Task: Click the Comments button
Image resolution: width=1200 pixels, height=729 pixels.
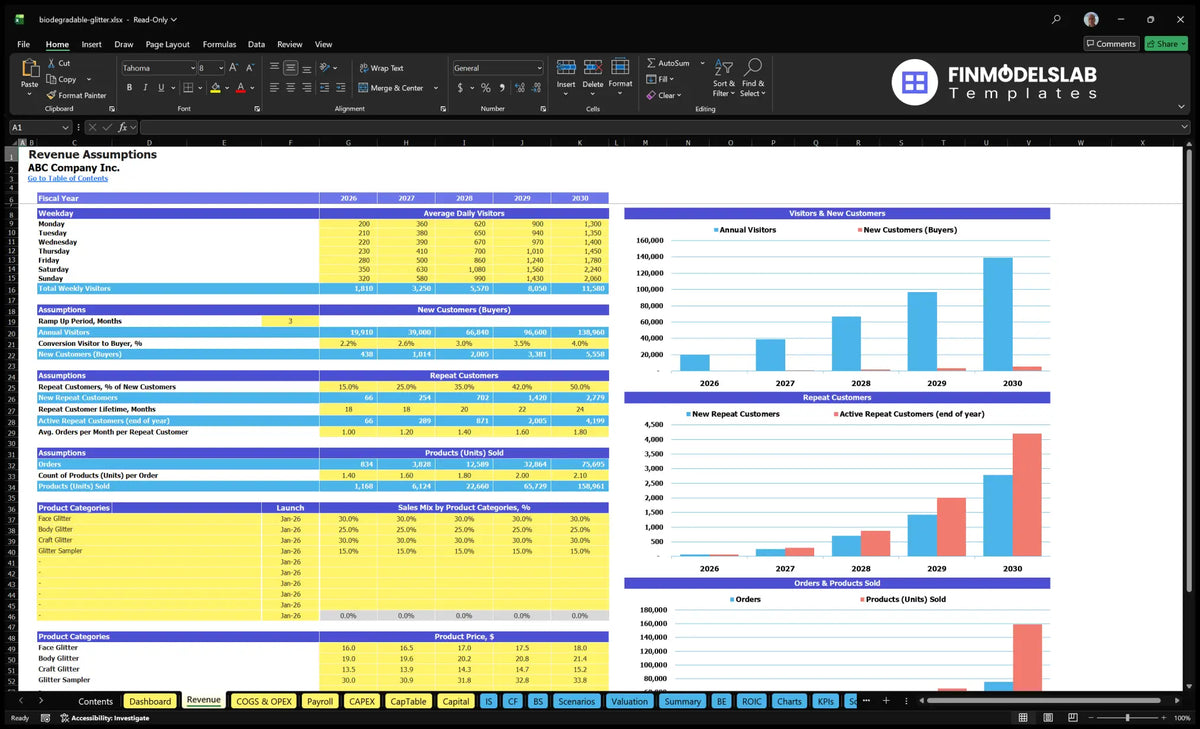Action: point(1111,44)
